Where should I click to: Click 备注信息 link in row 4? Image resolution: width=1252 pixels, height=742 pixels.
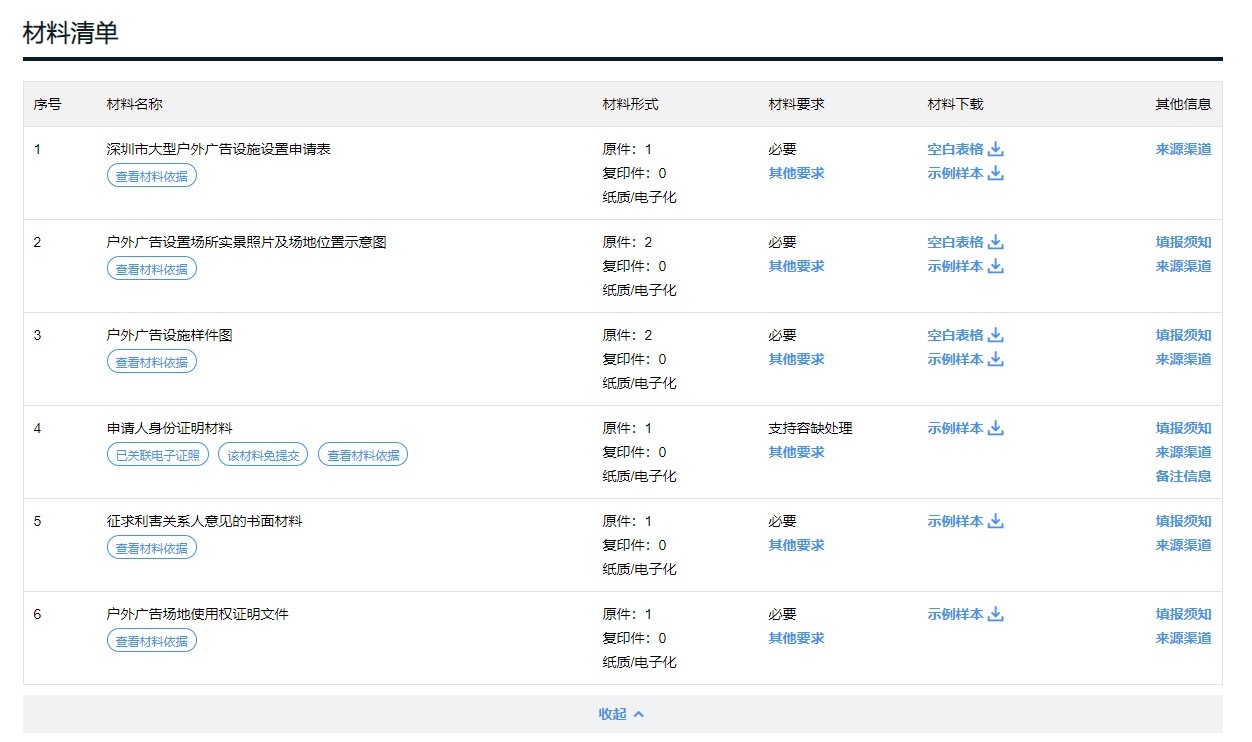pyautogui.click(x=1182, y=476)
